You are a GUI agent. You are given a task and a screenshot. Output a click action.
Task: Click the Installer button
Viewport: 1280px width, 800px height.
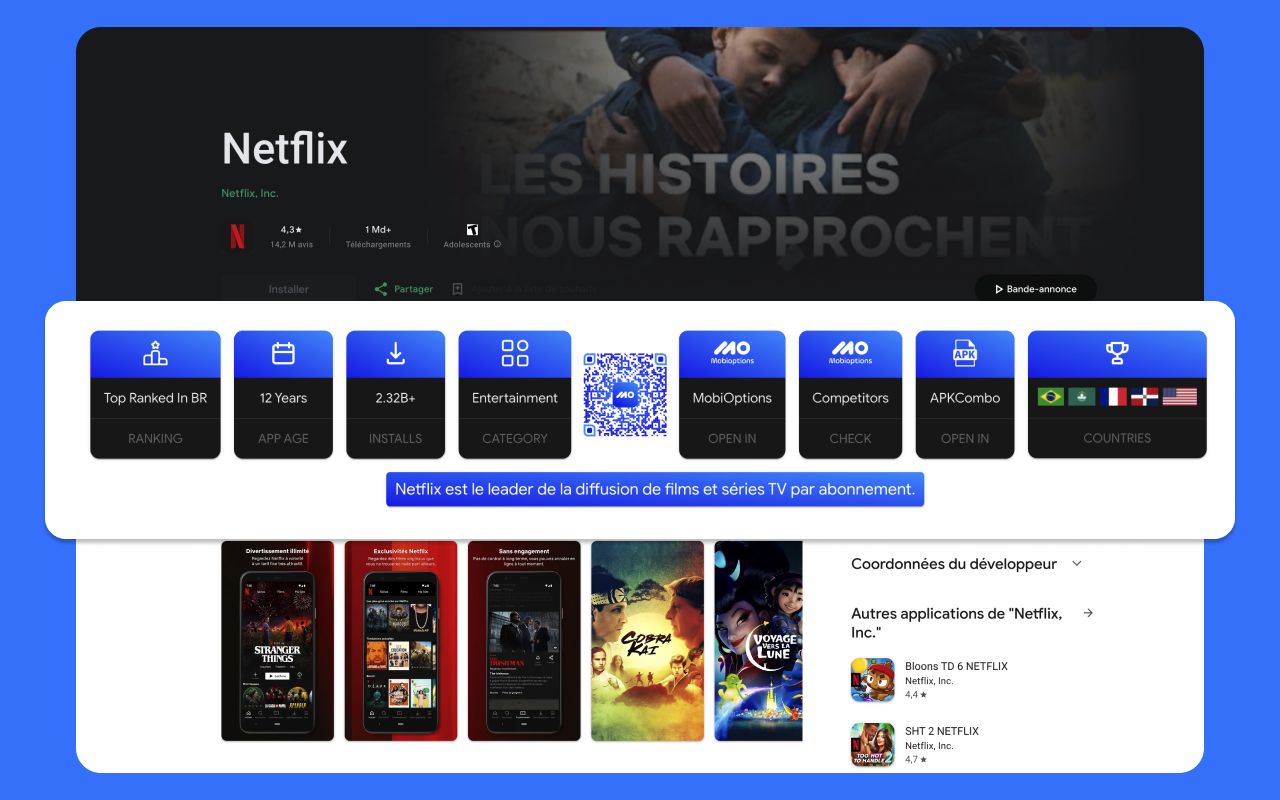tap(288, 289)
